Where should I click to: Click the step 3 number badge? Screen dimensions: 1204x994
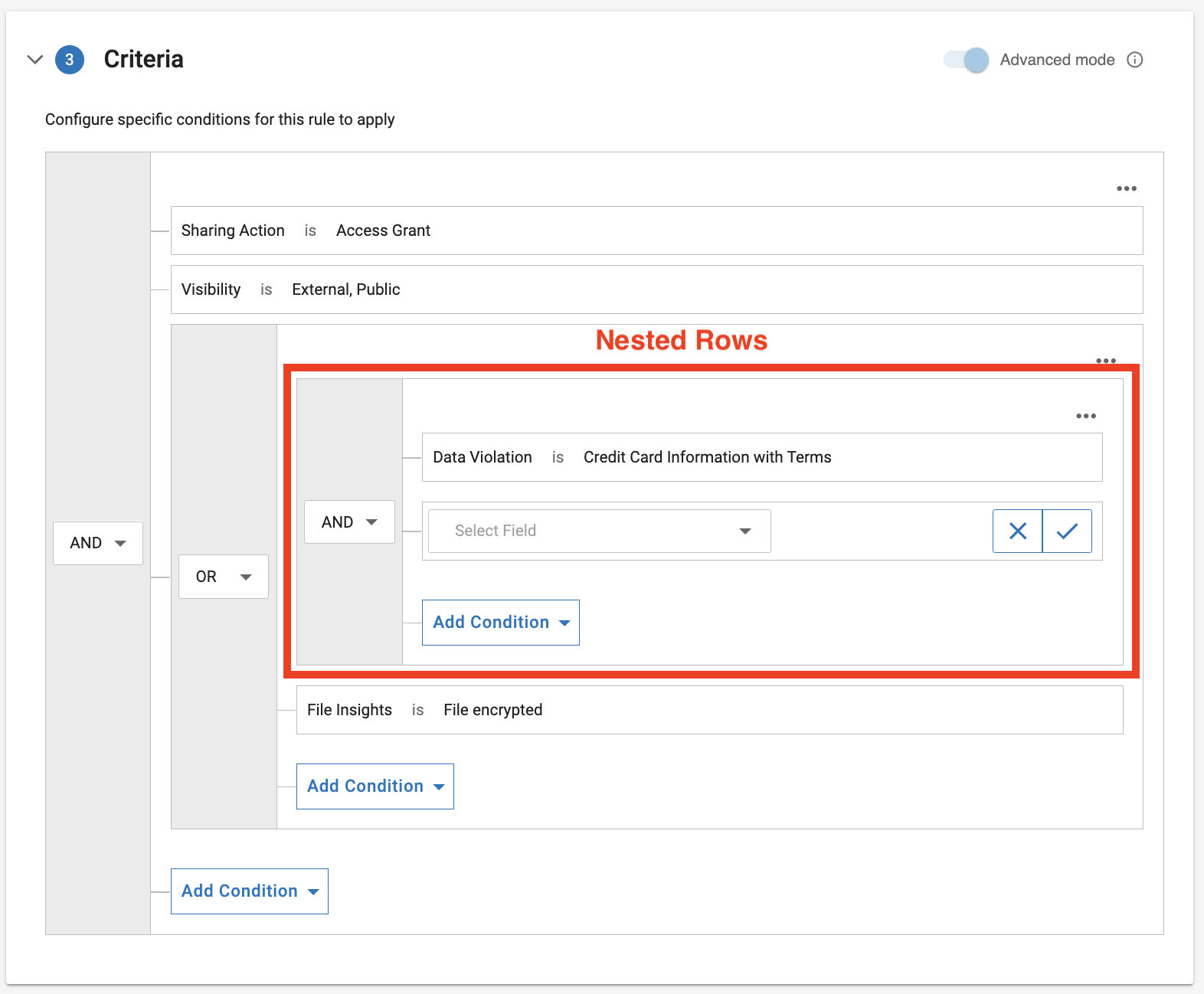(70, 60)
